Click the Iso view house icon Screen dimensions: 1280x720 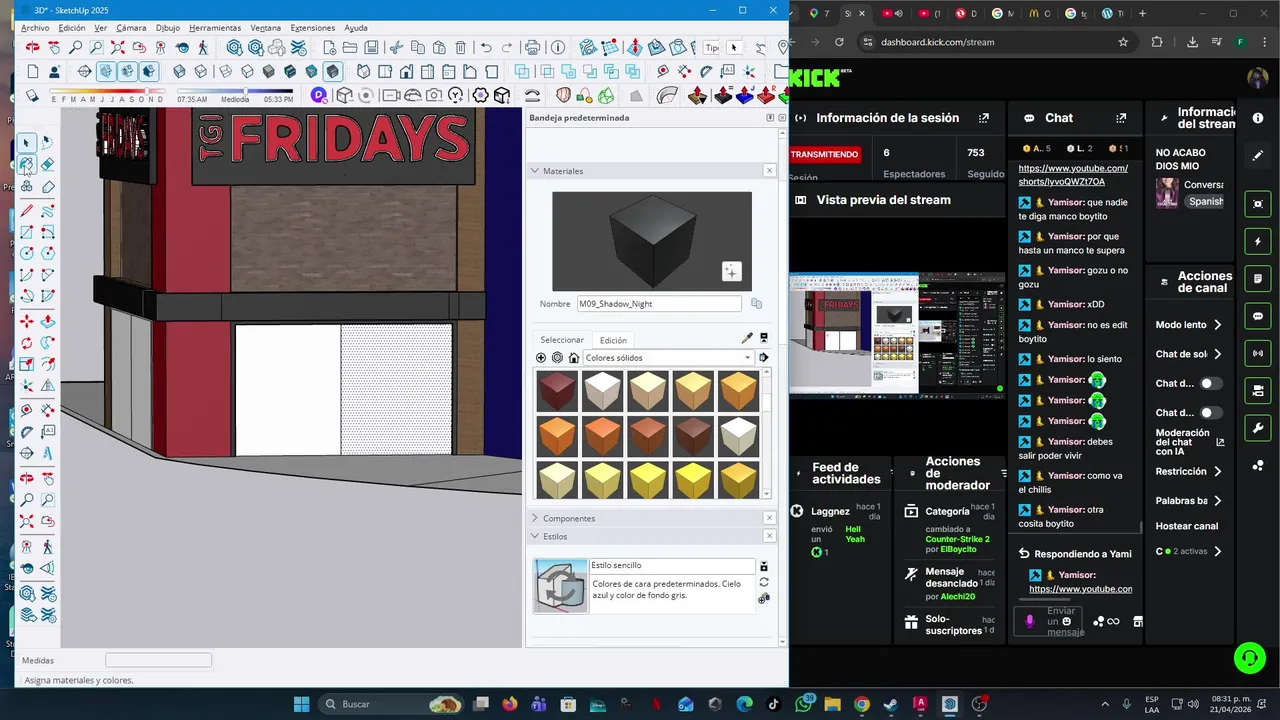coord(363,71)
